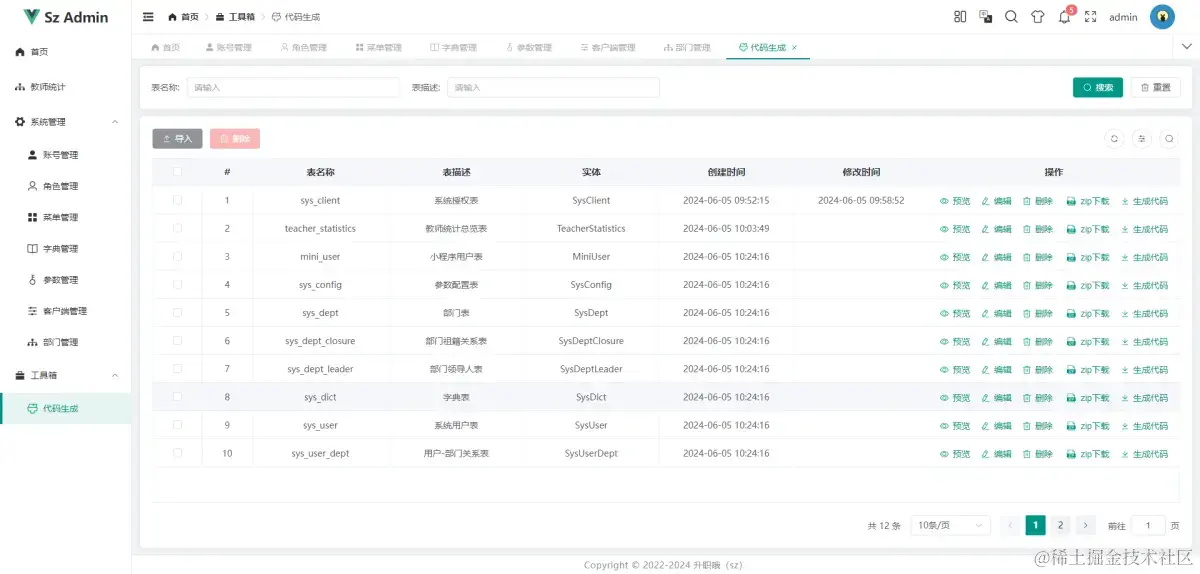Image resolution: width=1200 pixels, height=574 pixels.
Task: Toggle fullscreen mode icon
Action: click(1091, 17)
